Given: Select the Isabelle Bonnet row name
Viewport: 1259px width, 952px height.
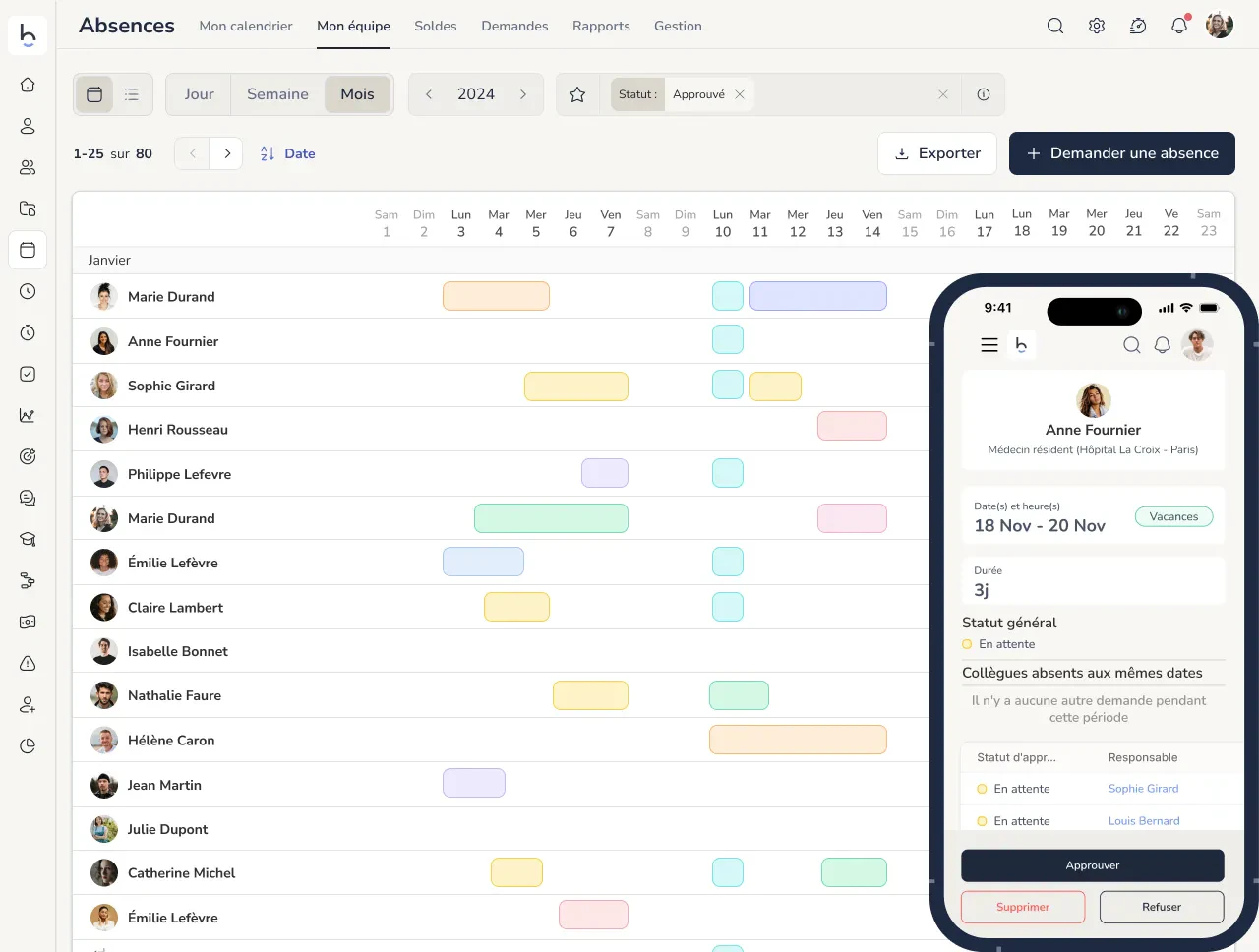Looking at the screenshot, I should point(177,651).
